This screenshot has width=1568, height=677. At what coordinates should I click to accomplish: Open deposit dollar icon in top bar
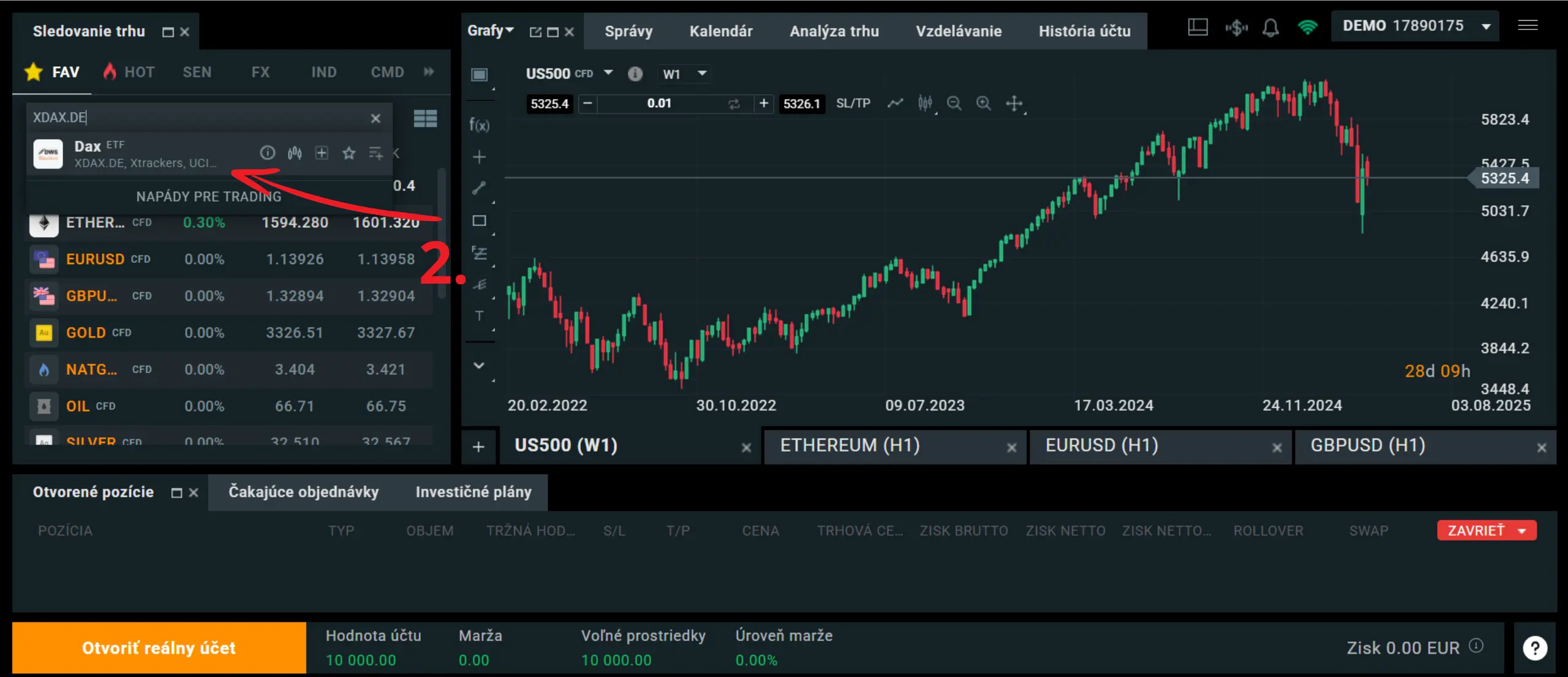tap(1236, 27)
